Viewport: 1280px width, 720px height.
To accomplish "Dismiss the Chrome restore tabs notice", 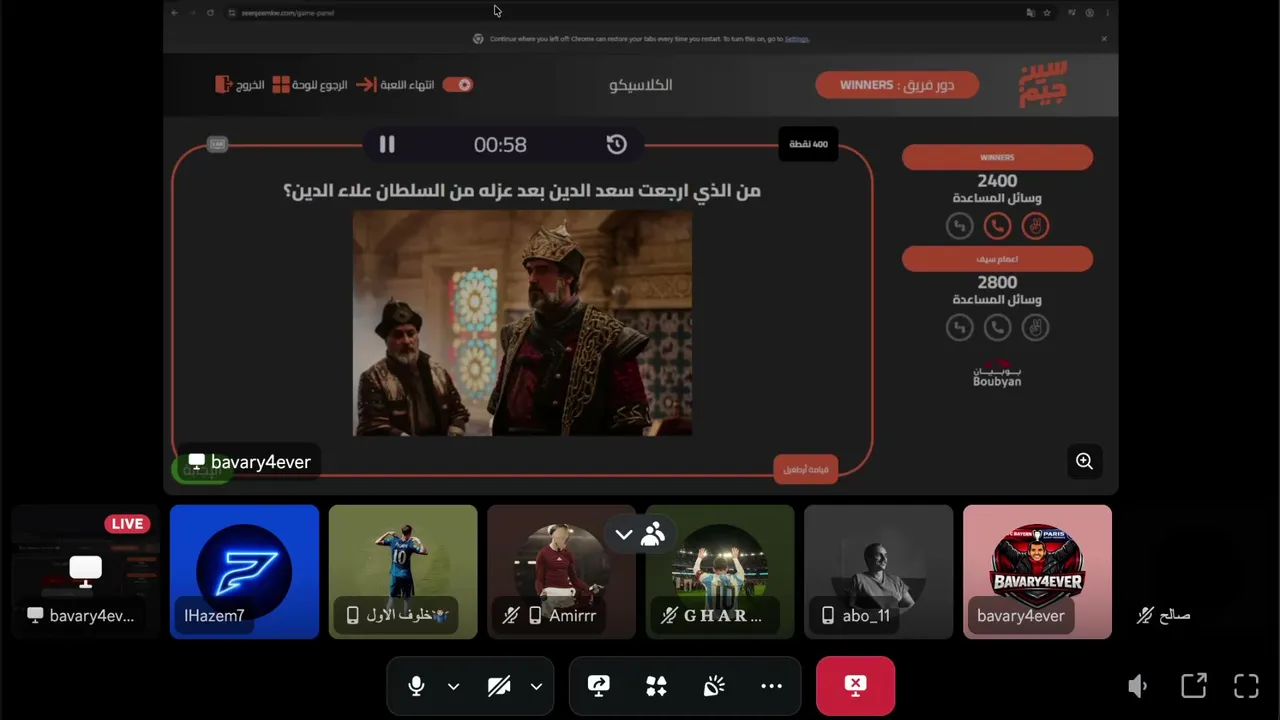I will (x=1104, y=39).
